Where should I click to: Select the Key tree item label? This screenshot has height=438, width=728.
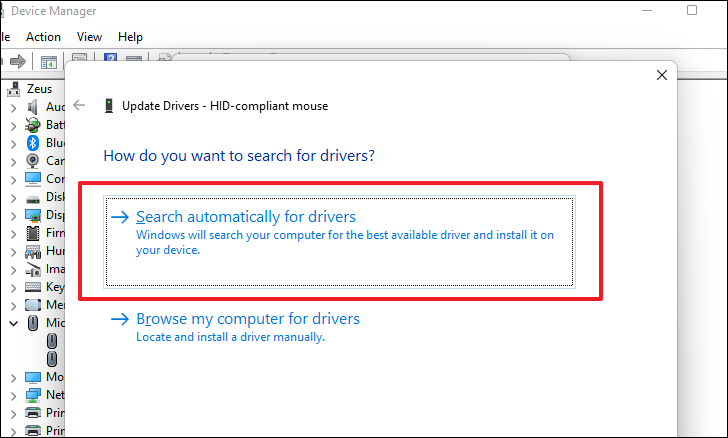(x=55, y=287)
